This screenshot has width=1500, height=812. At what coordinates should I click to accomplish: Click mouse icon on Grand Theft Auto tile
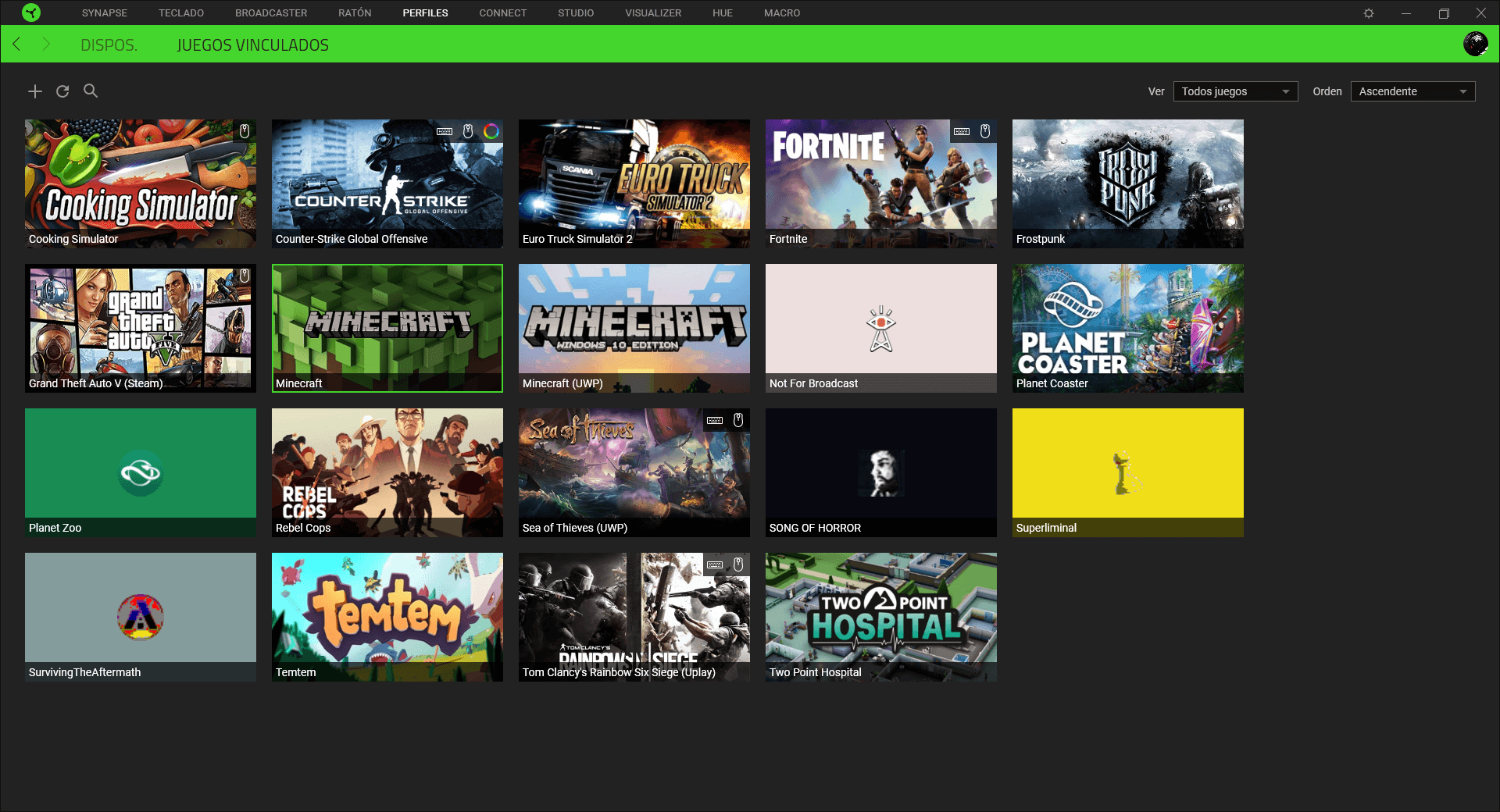tap(245, 276)
